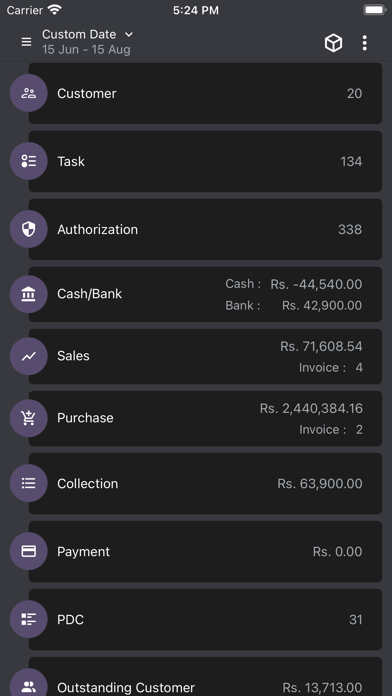Tap the Cash/Bank building icon

(28, 294)
